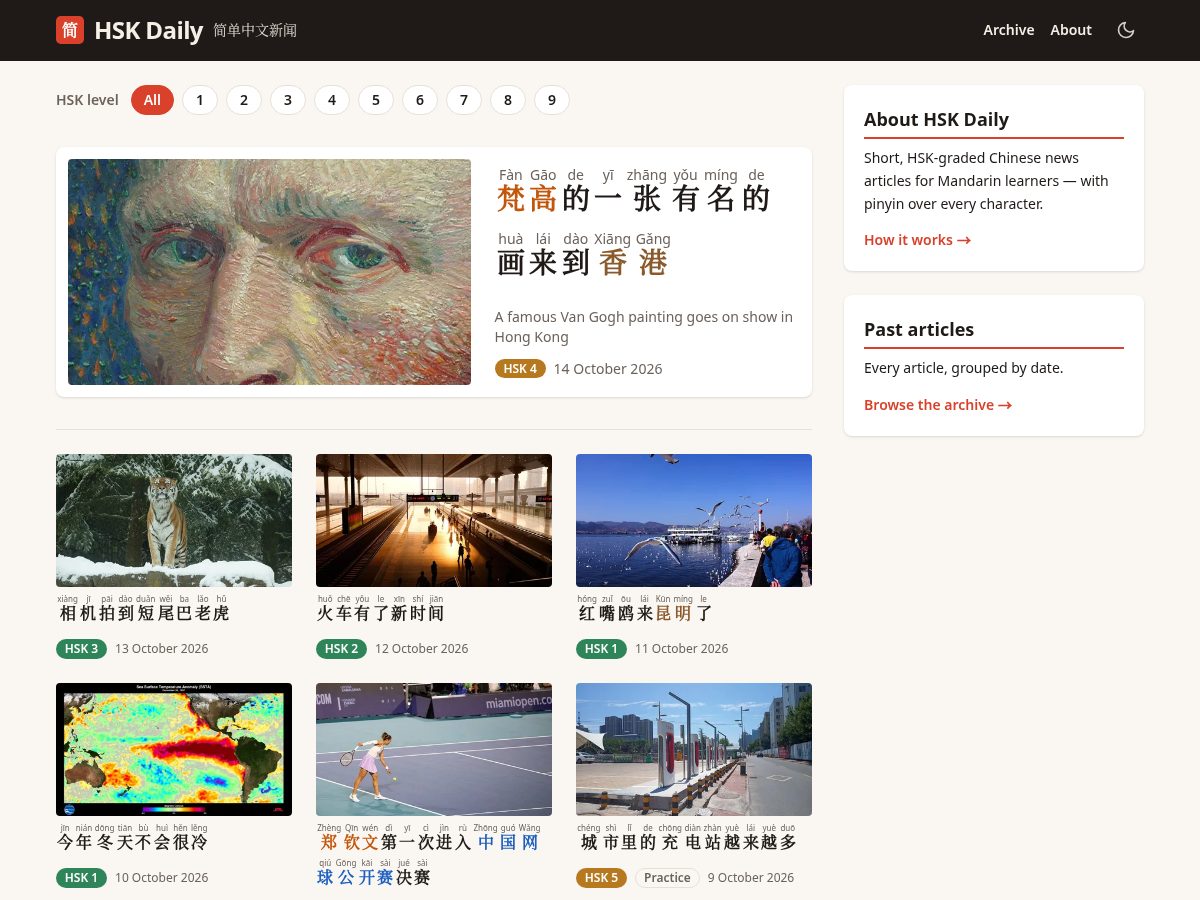
Task: Open the headline 火车有了新时间
Action: point(380,608)
